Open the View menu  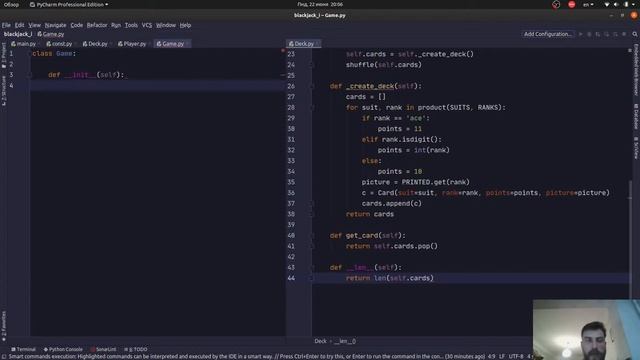click(34, 25)
